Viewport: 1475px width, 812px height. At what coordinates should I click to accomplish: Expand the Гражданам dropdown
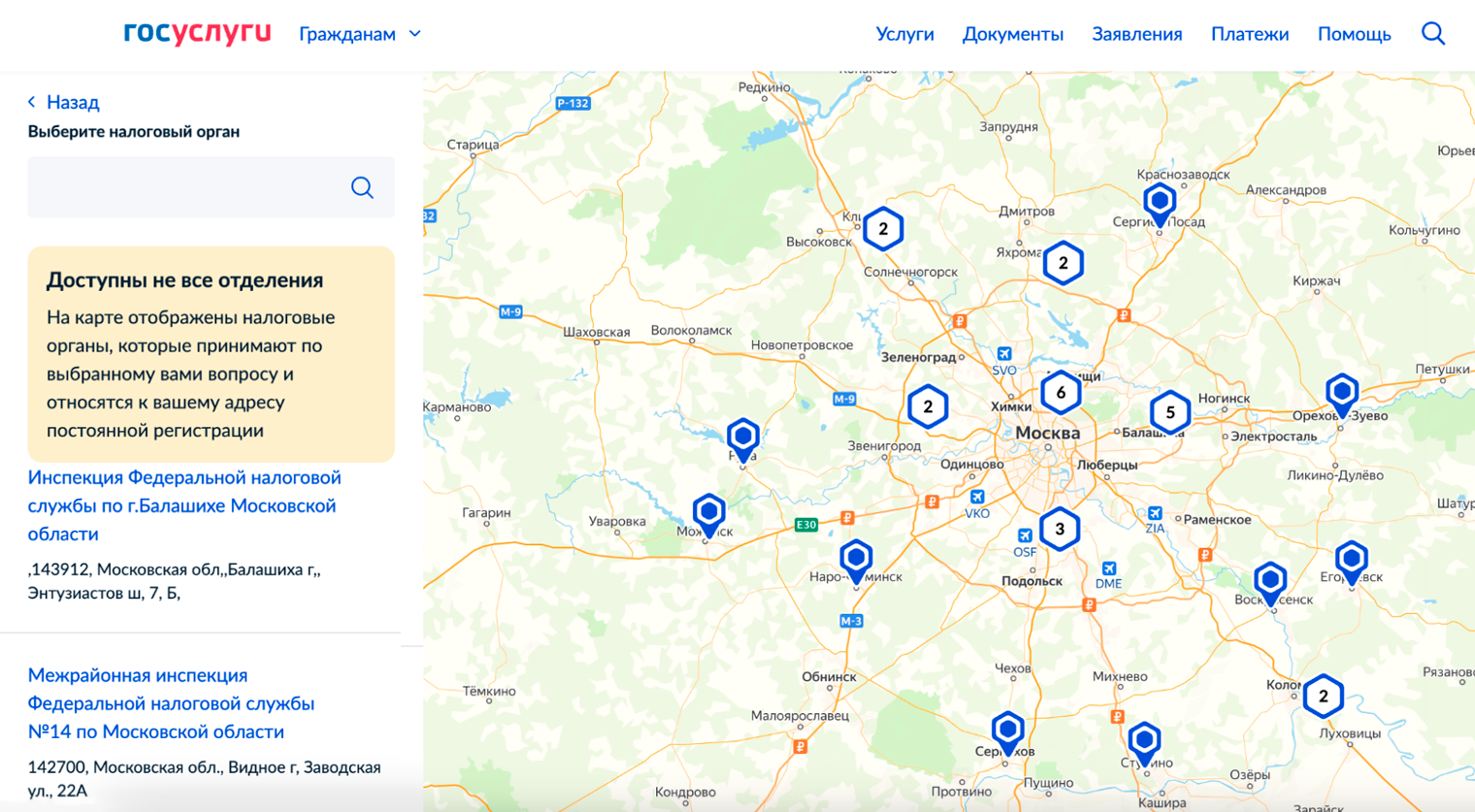(x=359, y=34)
